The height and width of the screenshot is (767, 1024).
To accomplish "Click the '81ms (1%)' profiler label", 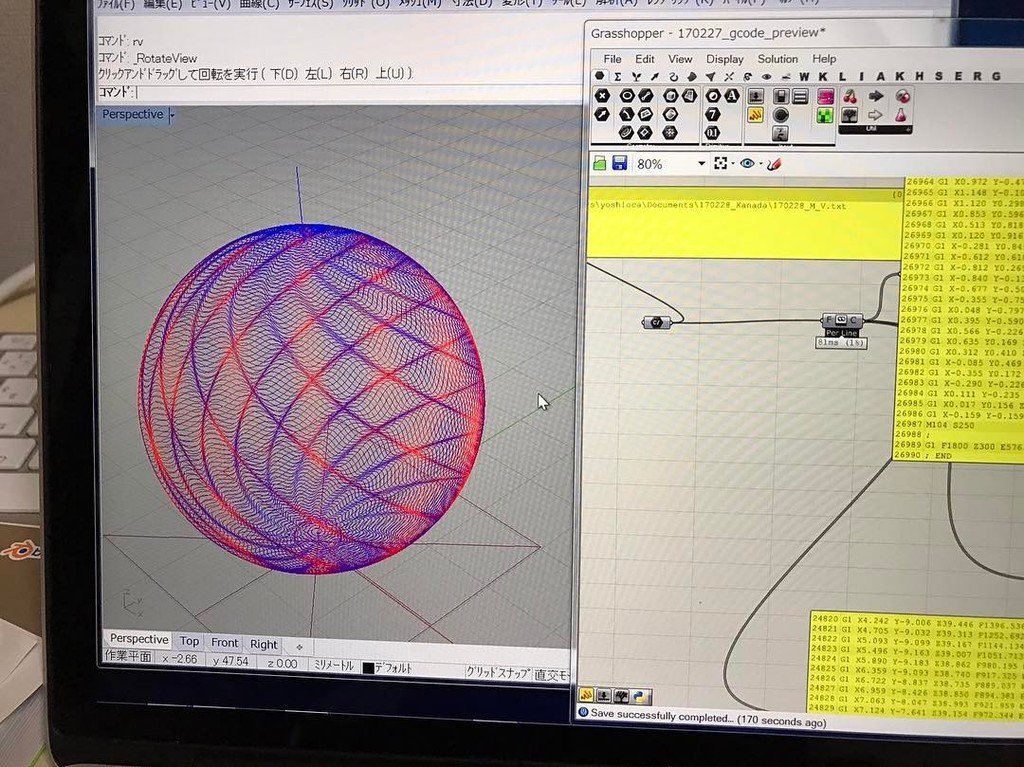I will (841, 342).
